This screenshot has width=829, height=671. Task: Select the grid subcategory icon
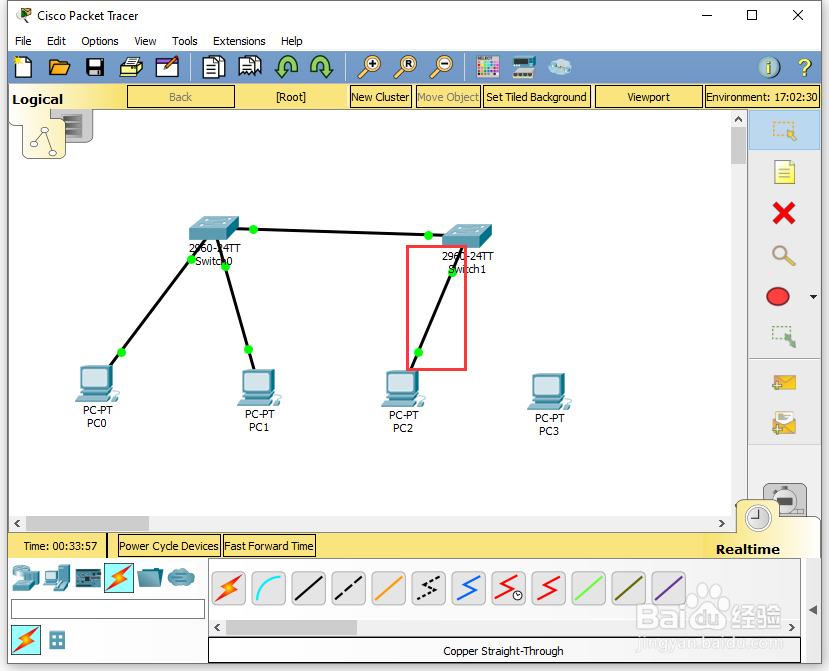coord(57,640)
